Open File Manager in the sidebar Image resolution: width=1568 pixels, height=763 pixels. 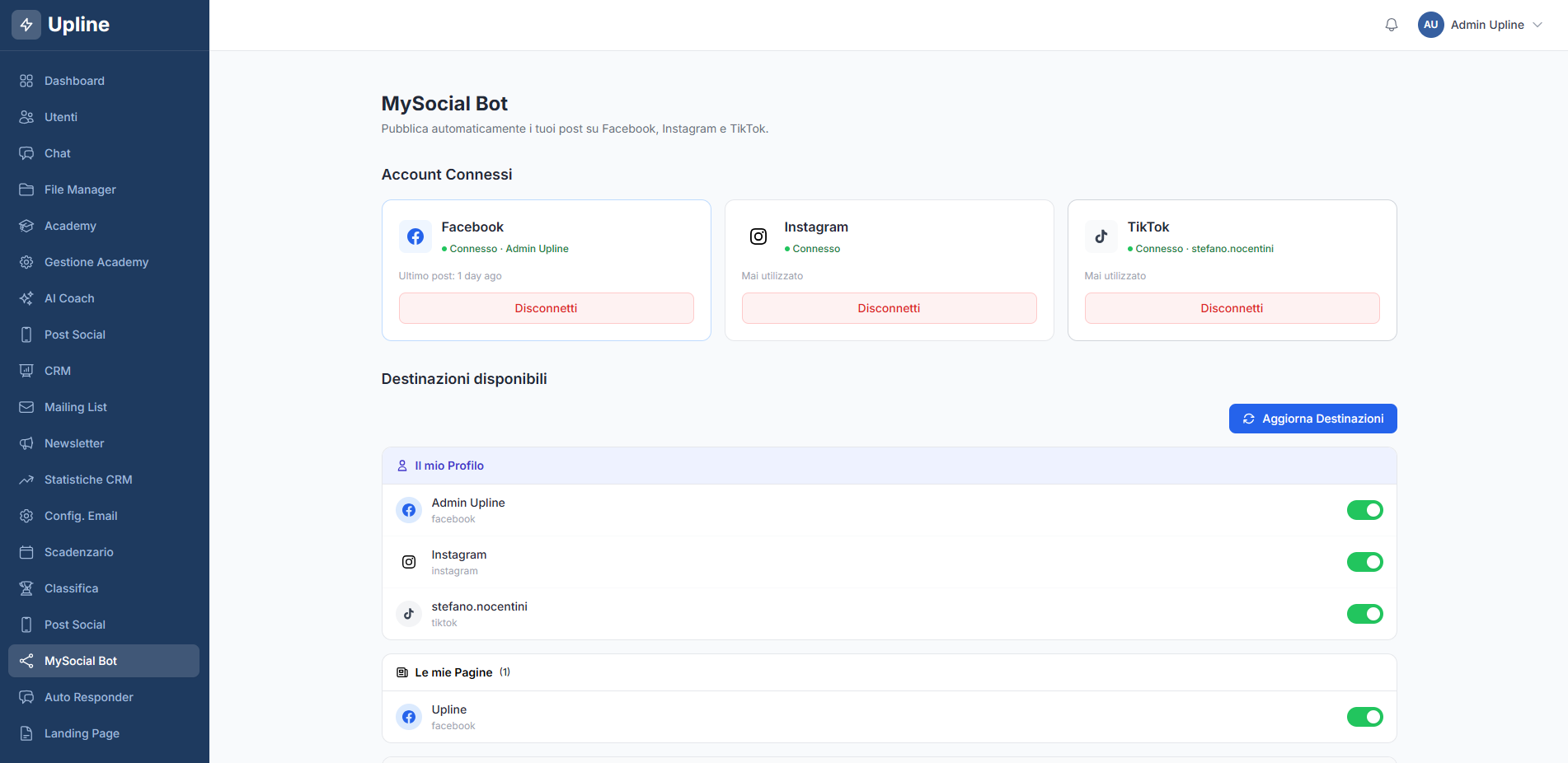[x=104, y=190]
